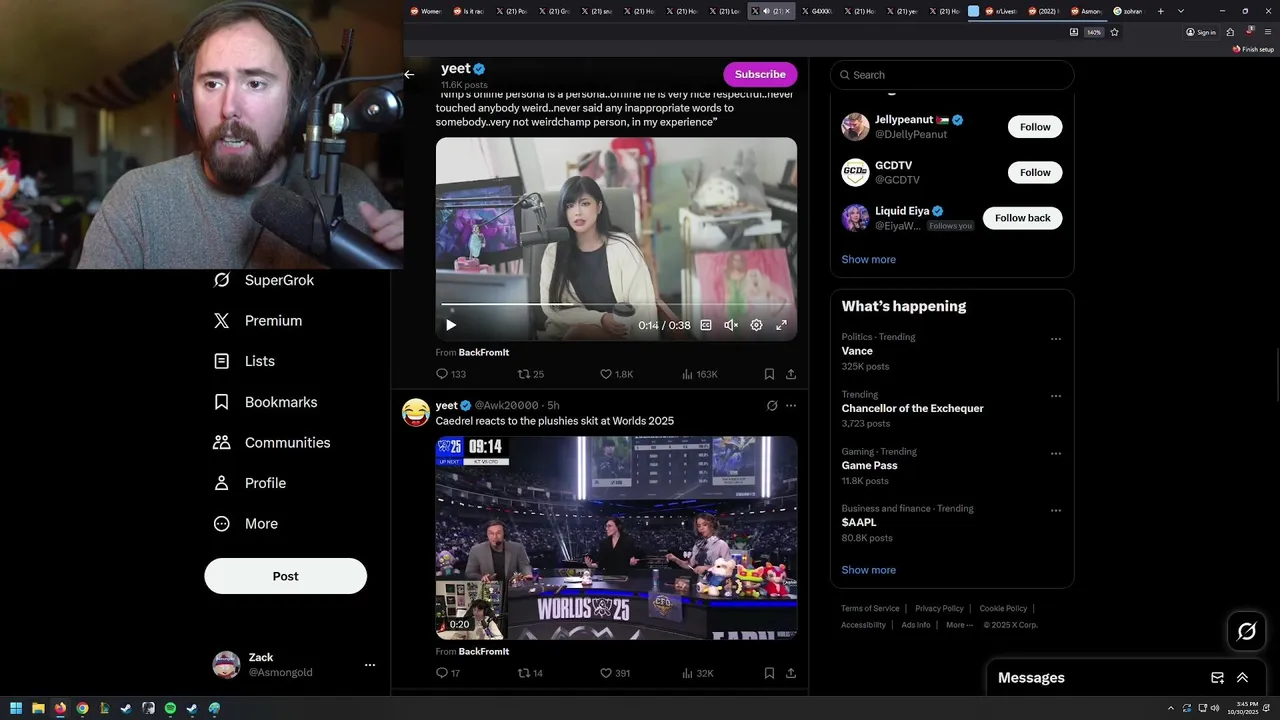The width and height of the screenshot is (1280, 720).
Task: Bookmark the Caedrel plushies post
Action: (x=769, y=673)
